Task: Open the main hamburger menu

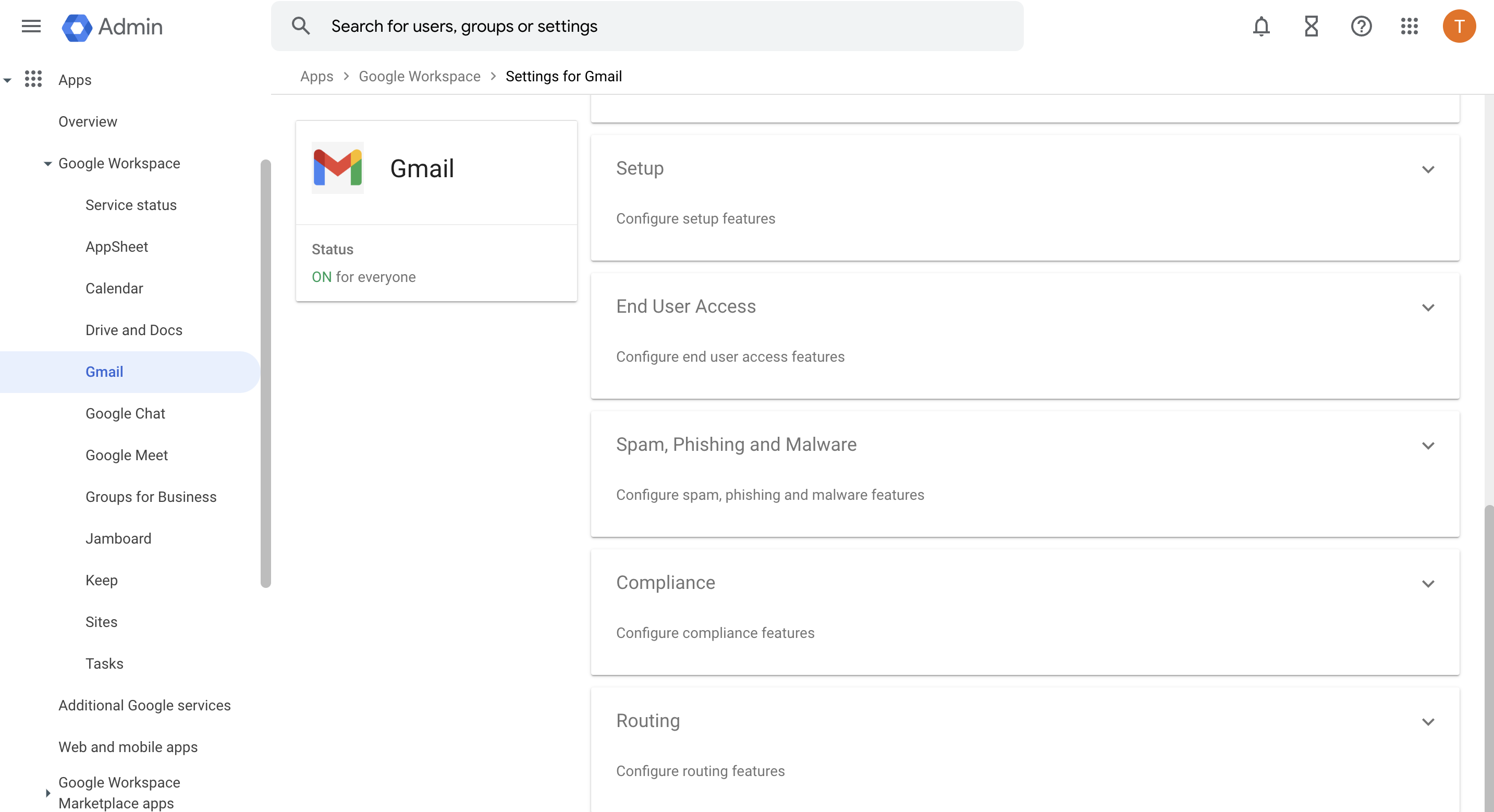Action: click(x=31, y=26)
